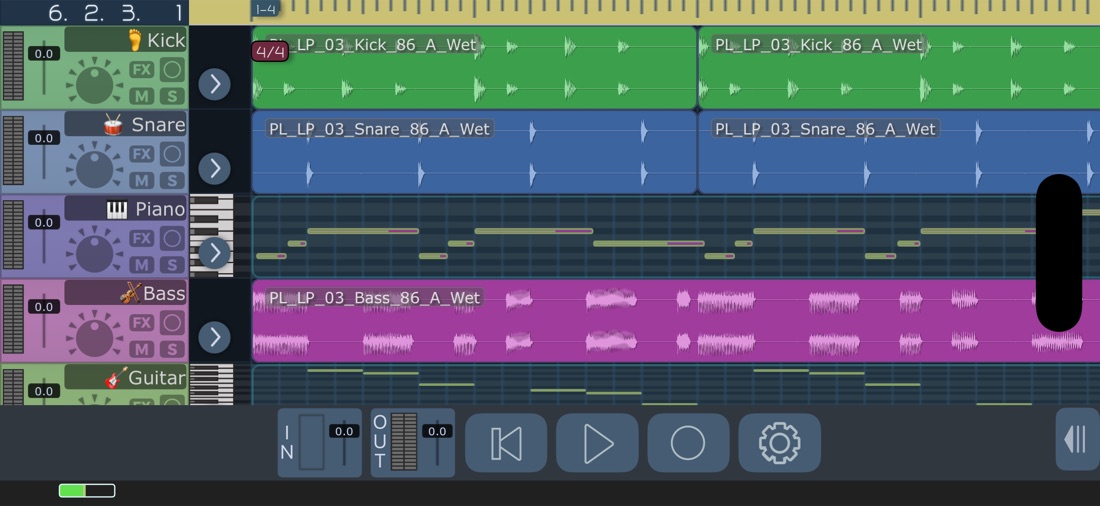The height and width of the screenshot is (506, 1100).
Task: Arm recording on the Kick track
Action: 172,69
